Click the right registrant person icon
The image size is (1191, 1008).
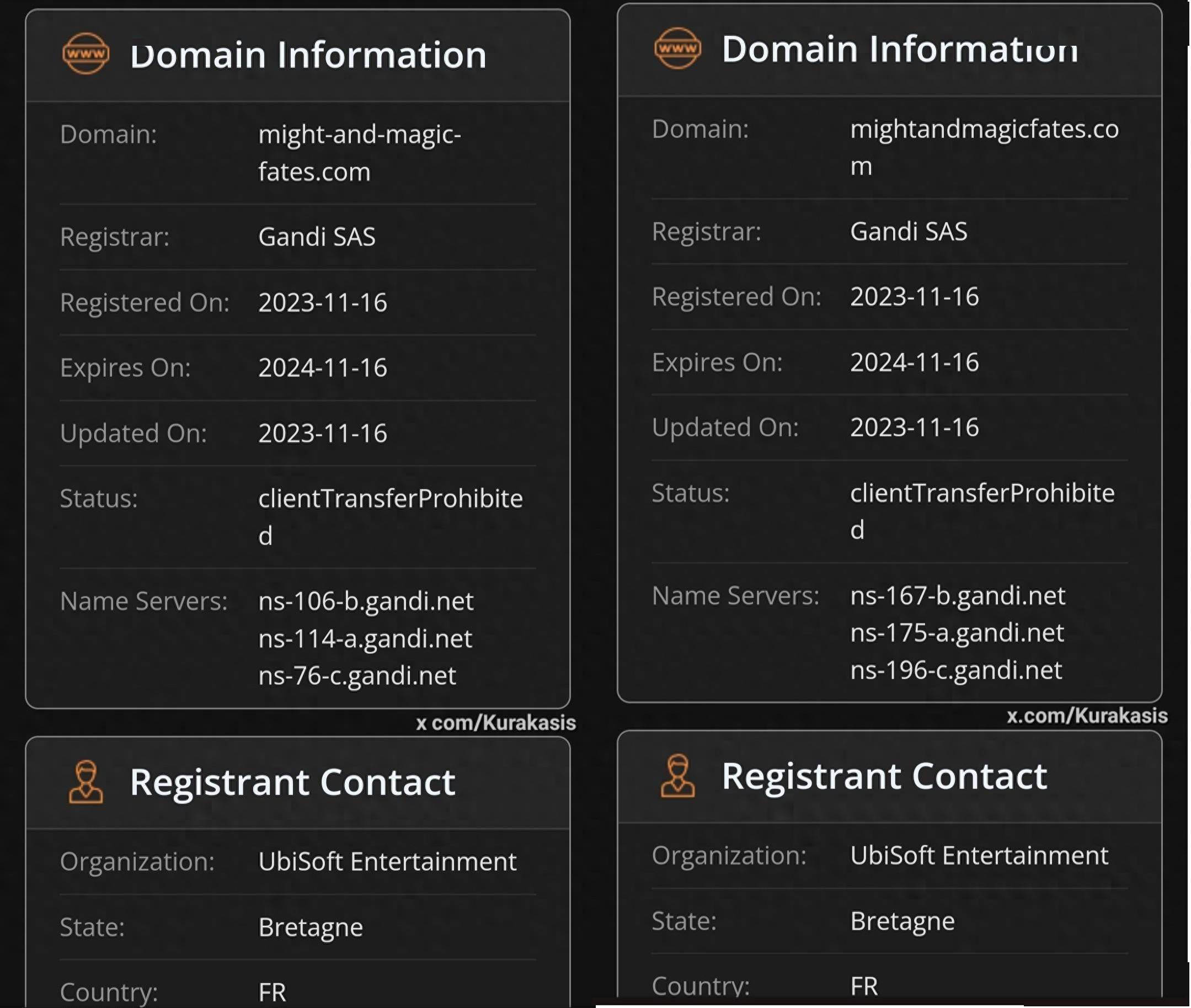pos(677,775)
